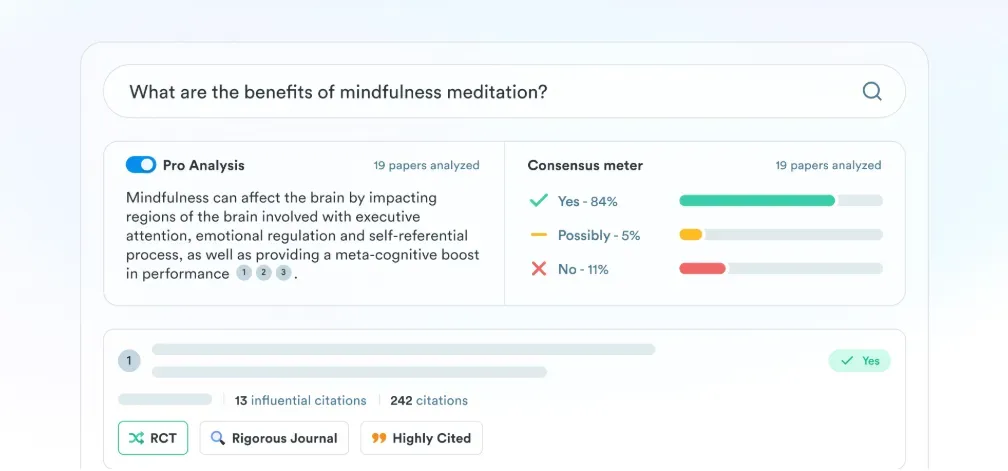Screen dimensions: 1008x471
Task: Click the yellow Possibly dash icon
Action: point(538,235)
